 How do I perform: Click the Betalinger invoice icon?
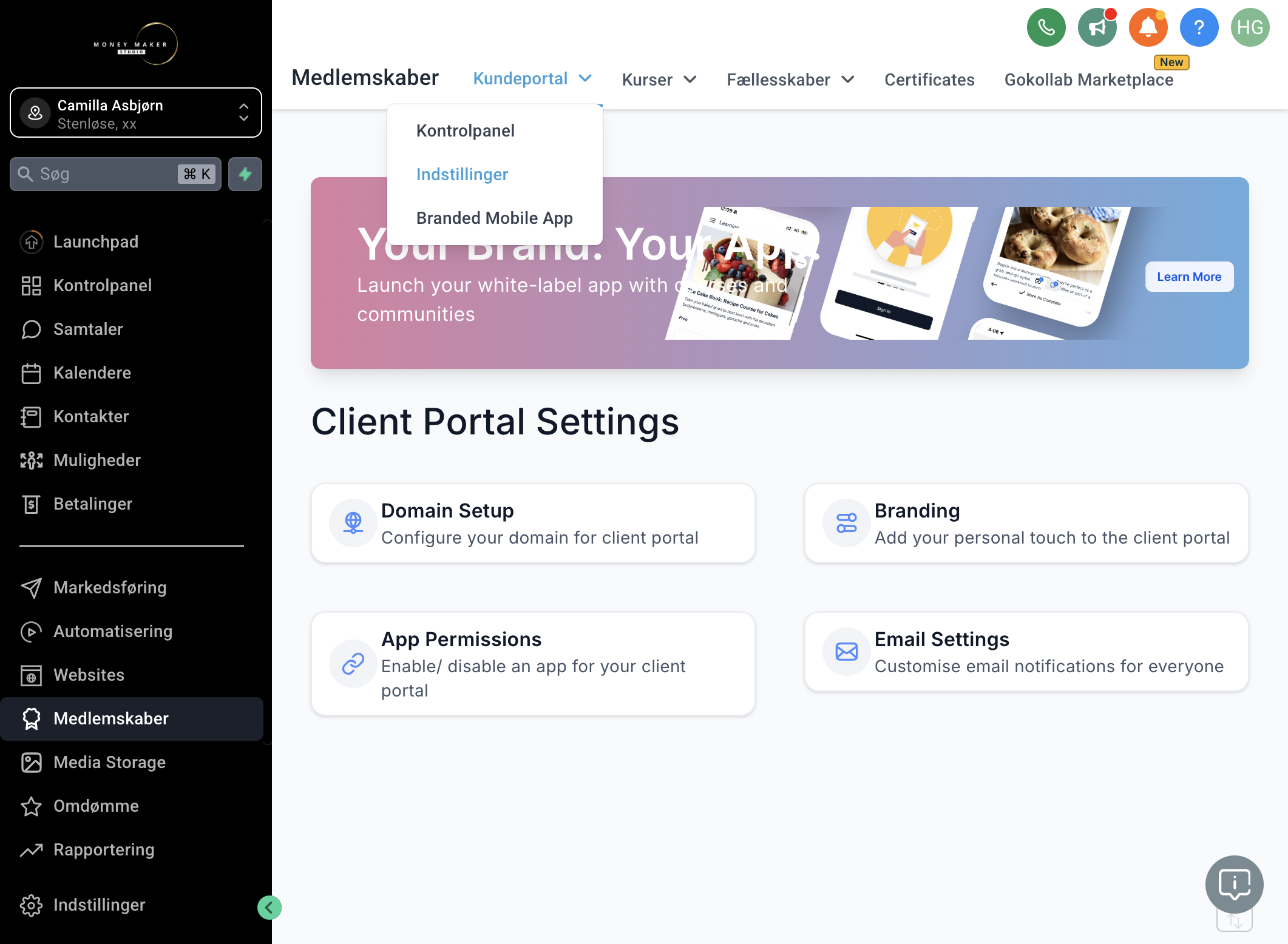point(32,504)
